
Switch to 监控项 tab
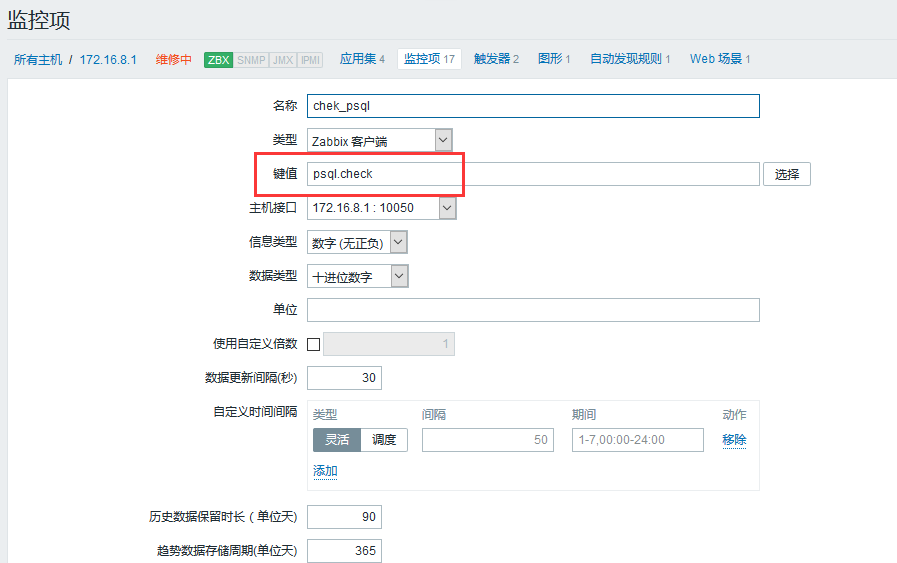tap(429, 59)
